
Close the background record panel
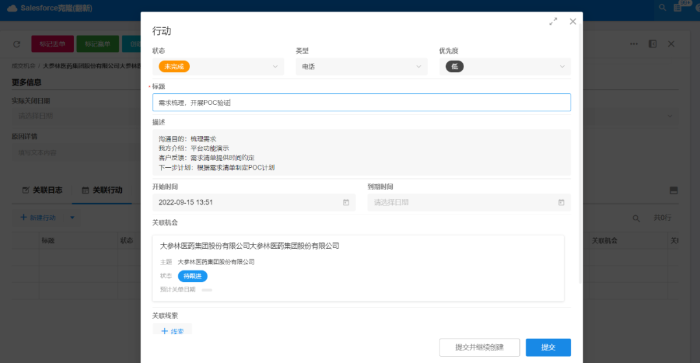point(671,44)
